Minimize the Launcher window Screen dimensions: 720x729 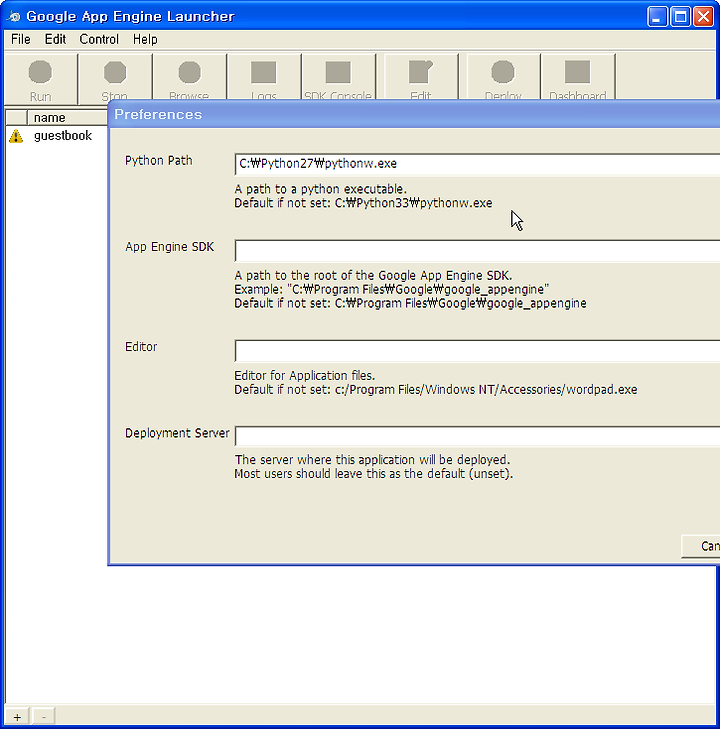pos(657,17)
